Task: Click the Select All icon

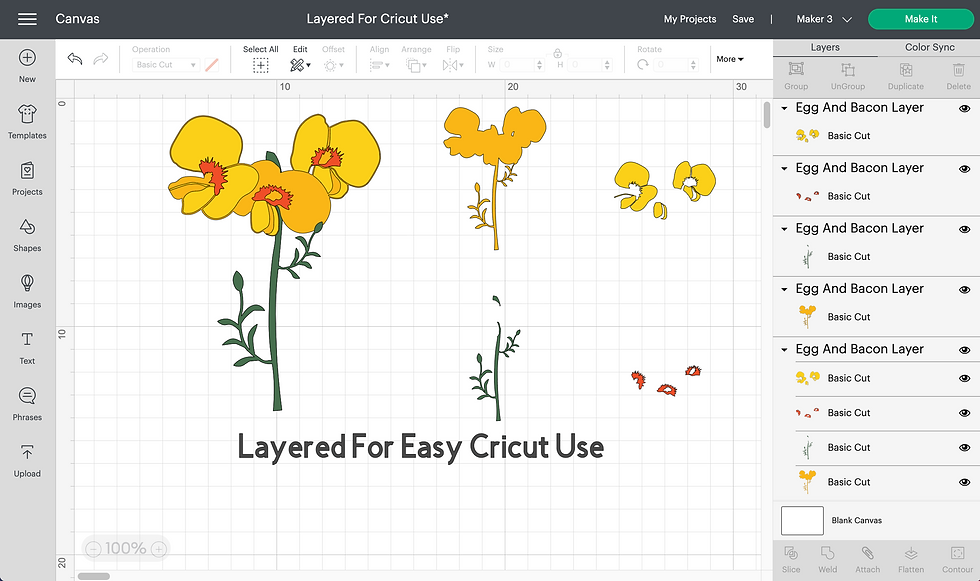Action: coord(261,65)
